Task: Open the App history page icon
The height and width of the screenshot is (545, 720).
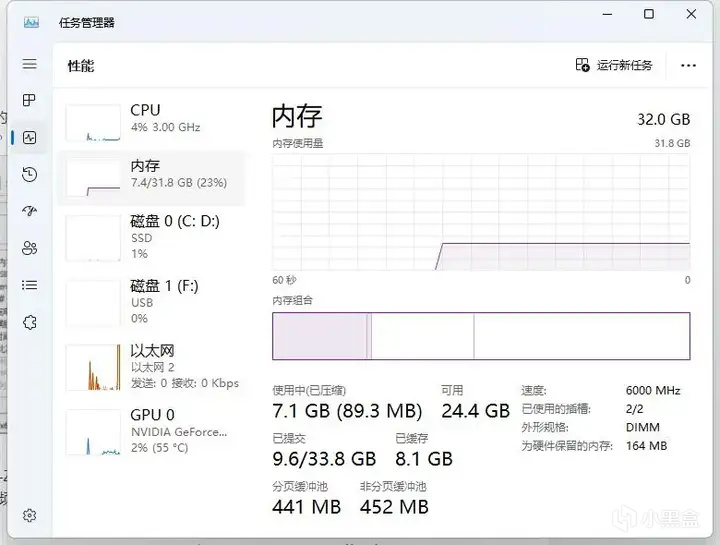Action: coord(30,174)
